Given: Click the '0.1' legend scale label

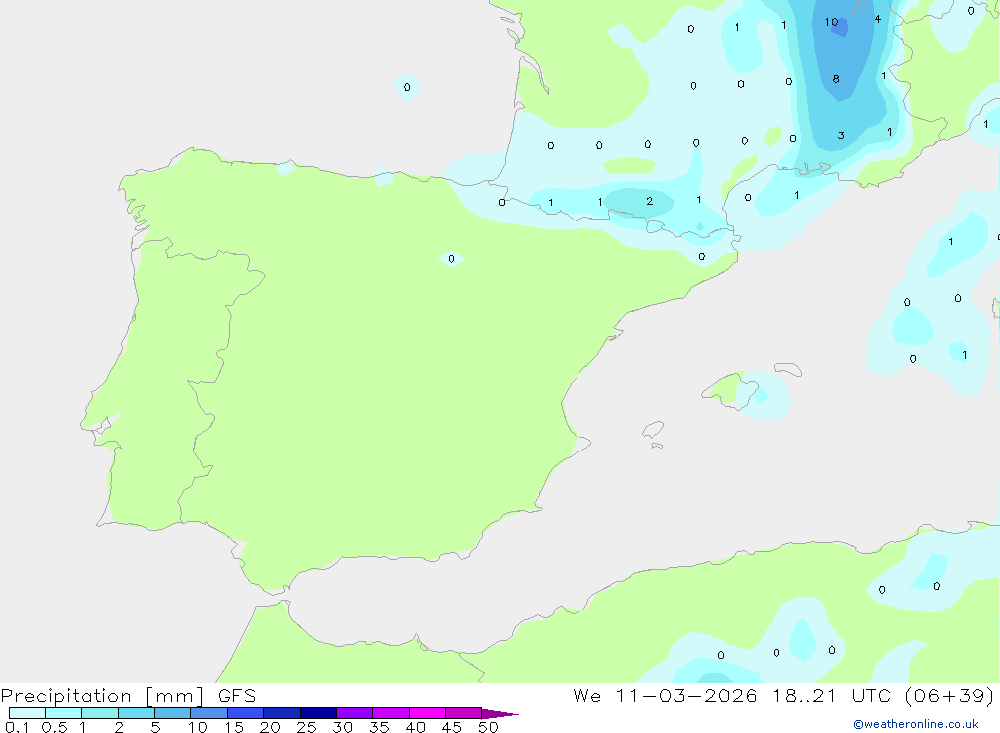Looking at the screenshot, I should pos(17,727).
